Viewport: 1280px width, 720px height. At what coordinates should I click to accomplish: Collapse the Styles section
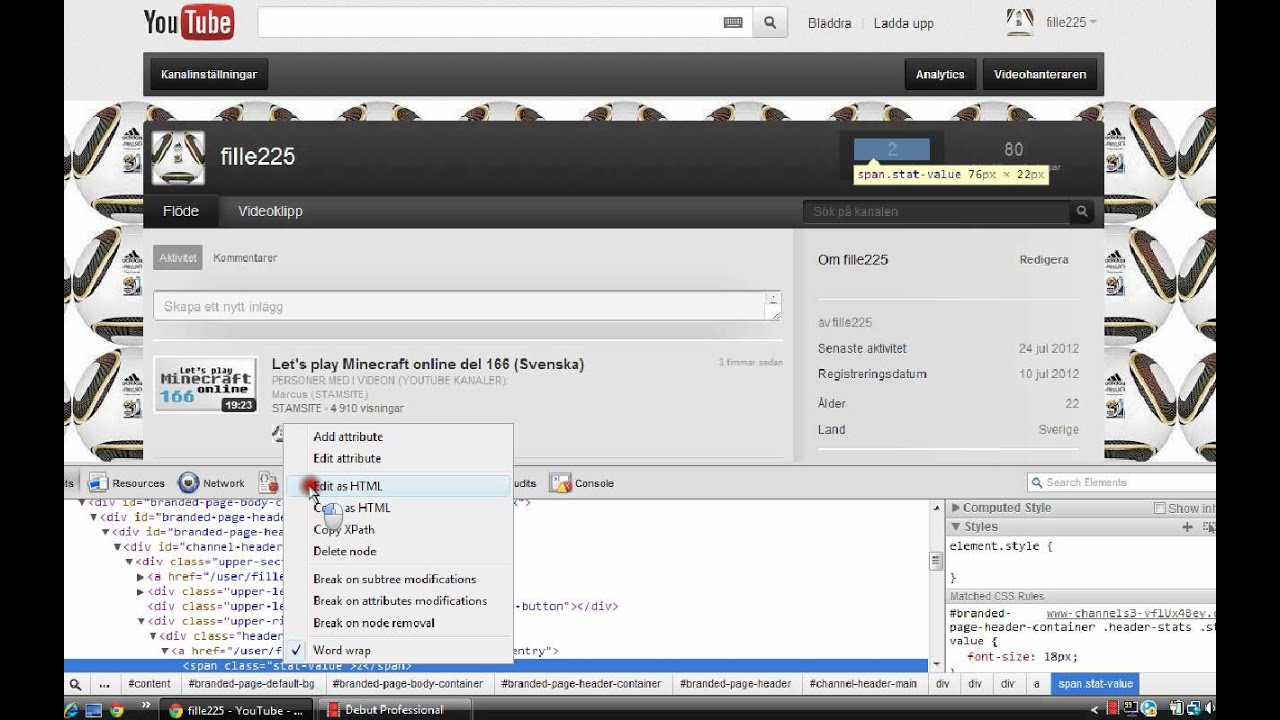[x=957, y=527]
